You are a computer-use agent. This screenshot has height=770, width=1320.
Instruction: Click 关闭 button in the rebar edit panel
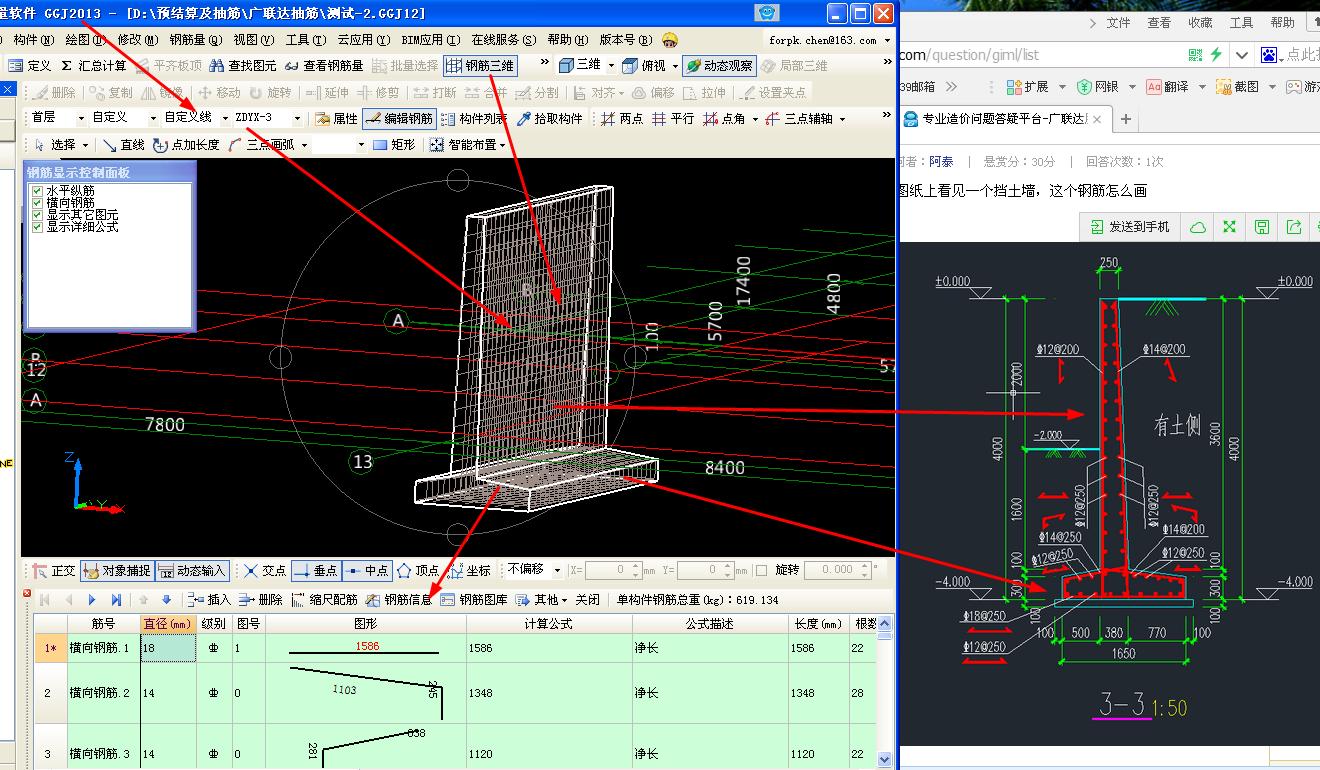[x=587, y=600]
